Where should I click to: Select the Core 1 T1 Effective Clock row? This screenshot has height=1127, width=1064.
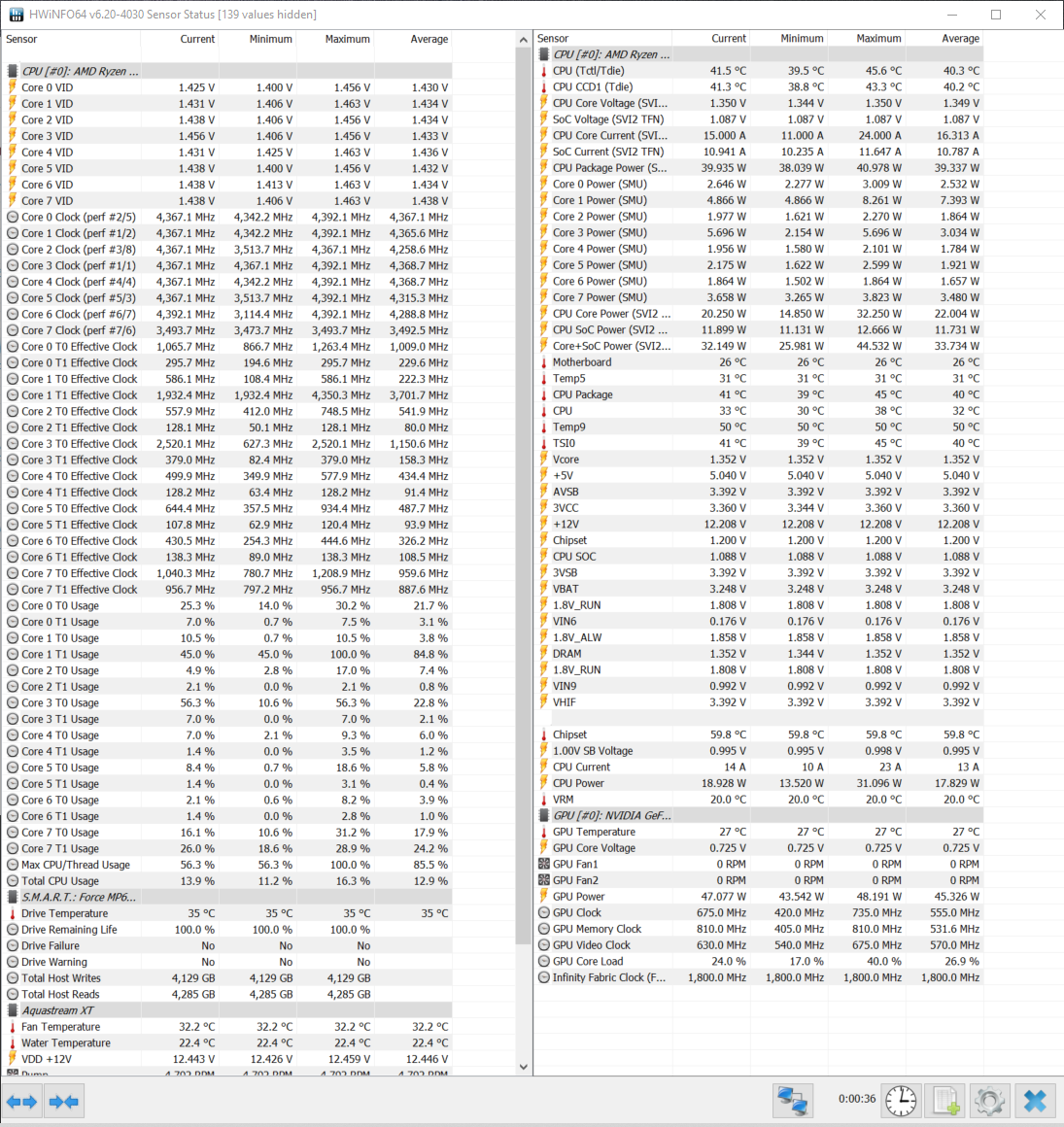click(227, 395)
